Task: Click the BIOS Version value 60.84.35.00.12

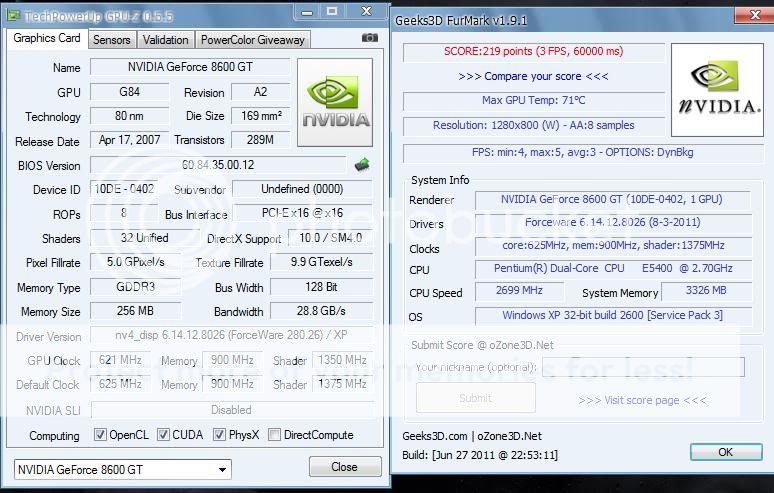Action: 218,165
